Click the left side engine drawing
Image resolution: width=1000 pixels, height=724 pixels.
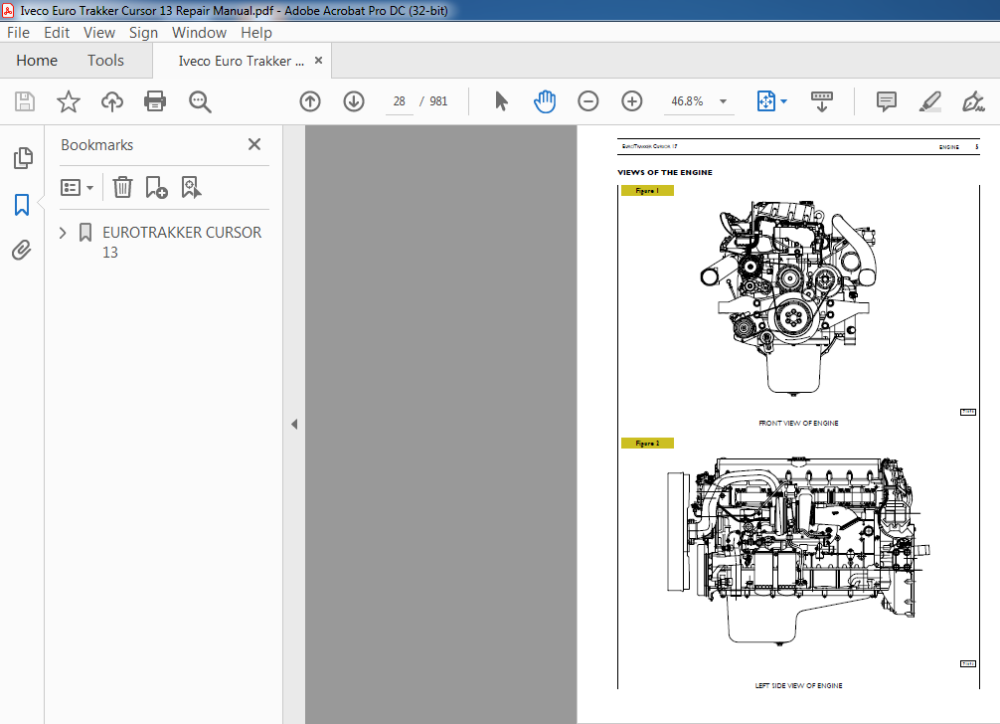[798, 551]
